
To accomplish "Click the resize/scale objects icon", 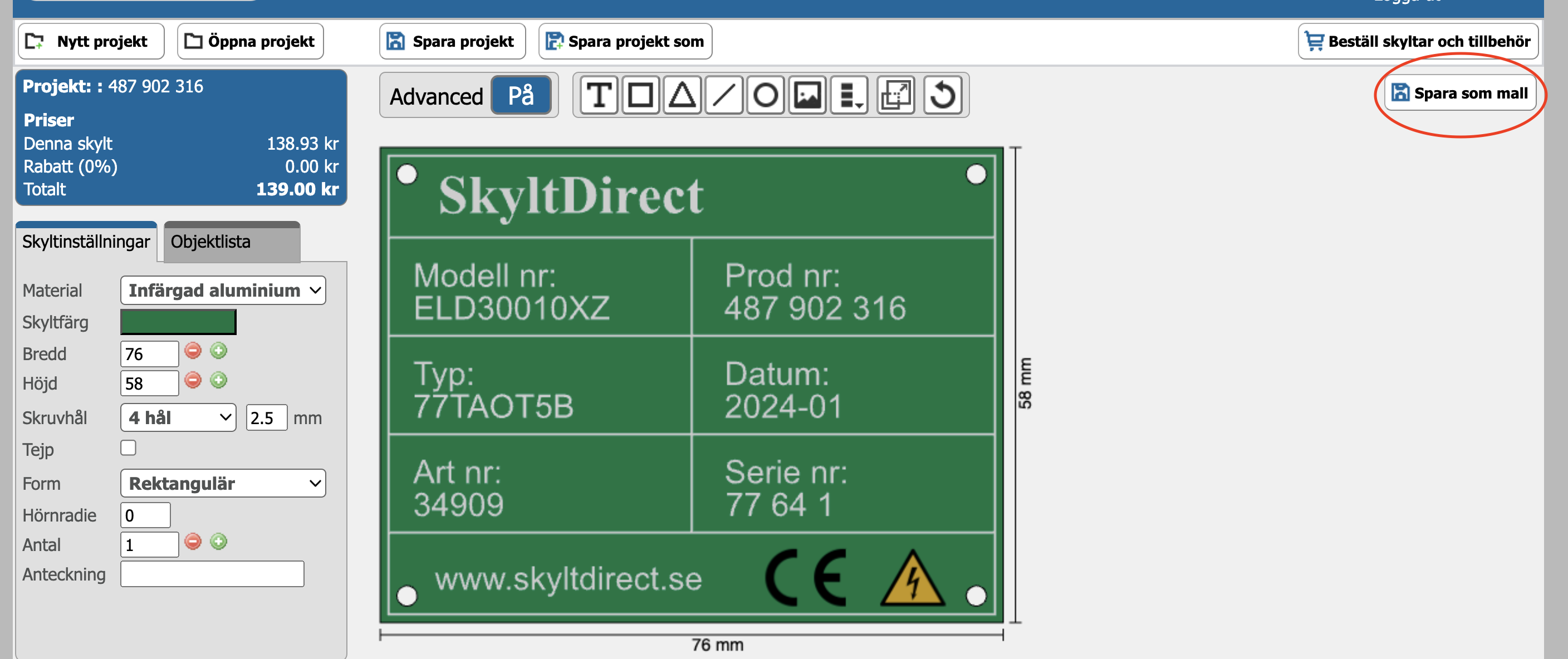I will pos(896,95).
